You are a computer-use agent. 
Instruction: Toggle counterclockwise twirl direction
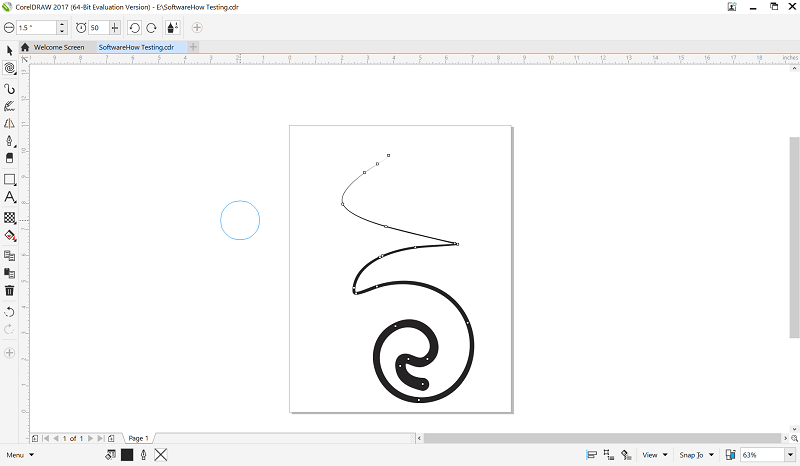(135, 28)
